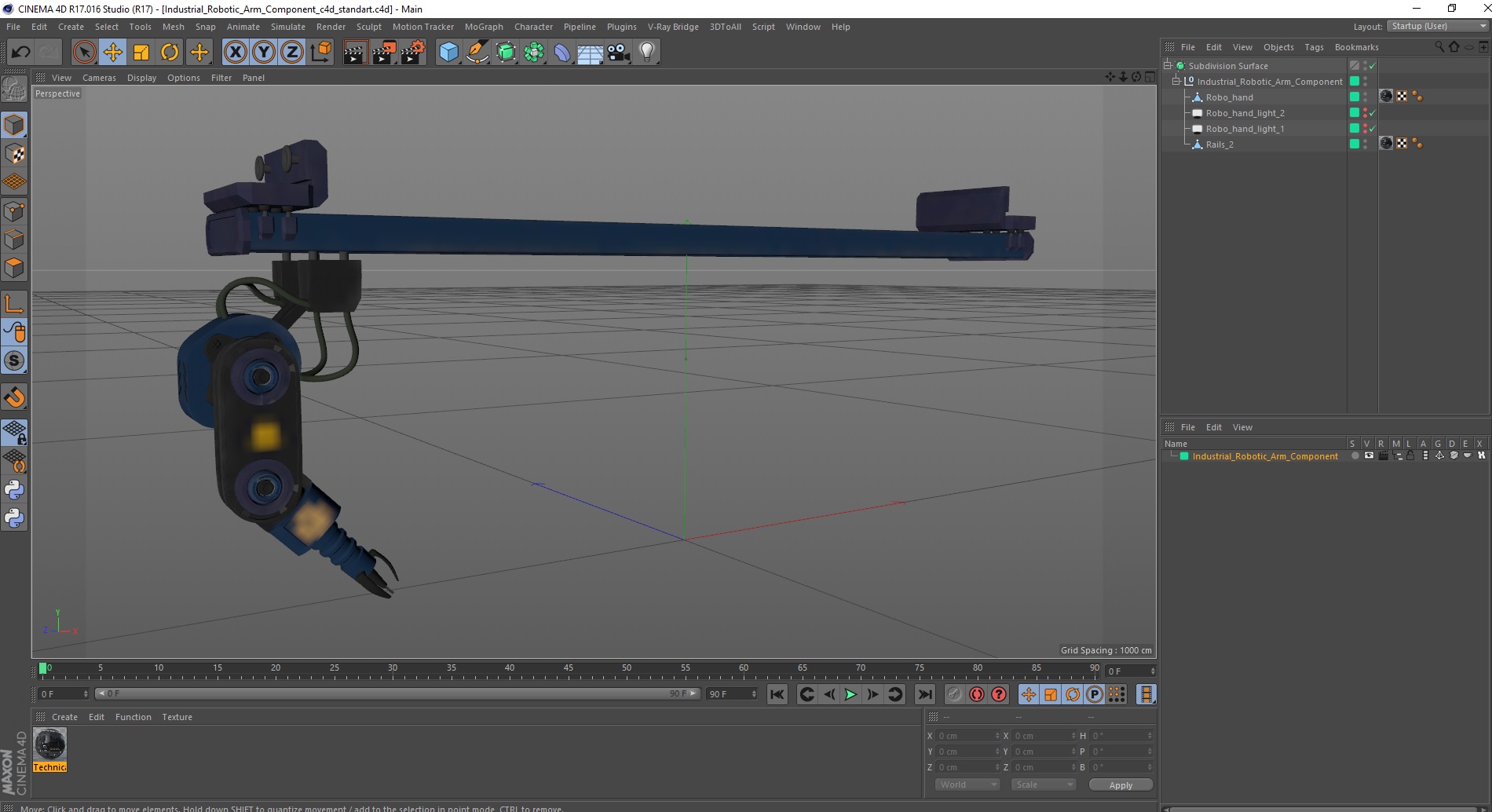Toggle layer solo for Industrial_Robotic_Arm_Component
Screen dimensions: 1492x812
(1355, 455)
